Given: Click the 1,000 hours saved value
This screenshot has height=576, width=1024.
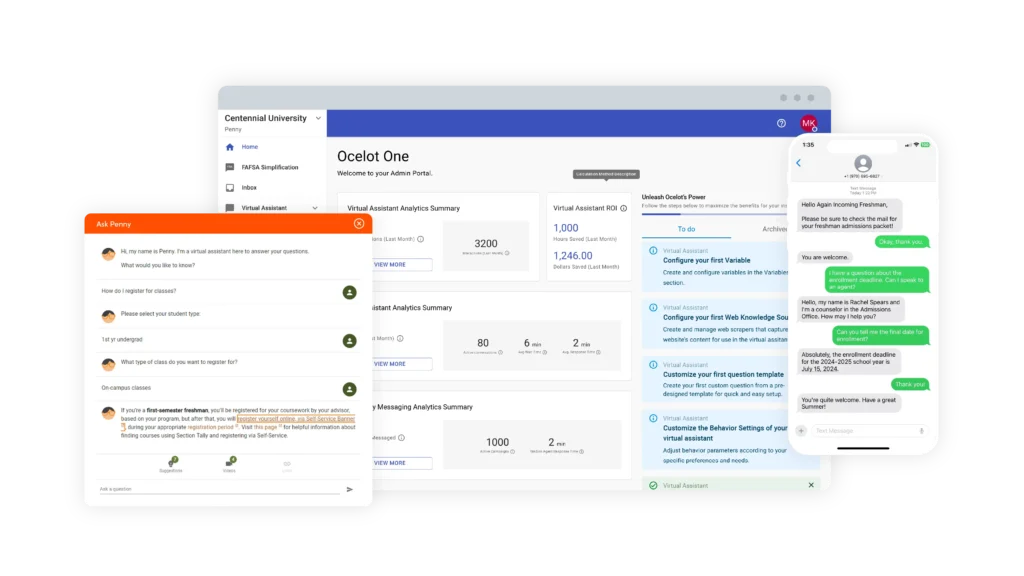Looking at the screenshot, I should coord(566,228).
